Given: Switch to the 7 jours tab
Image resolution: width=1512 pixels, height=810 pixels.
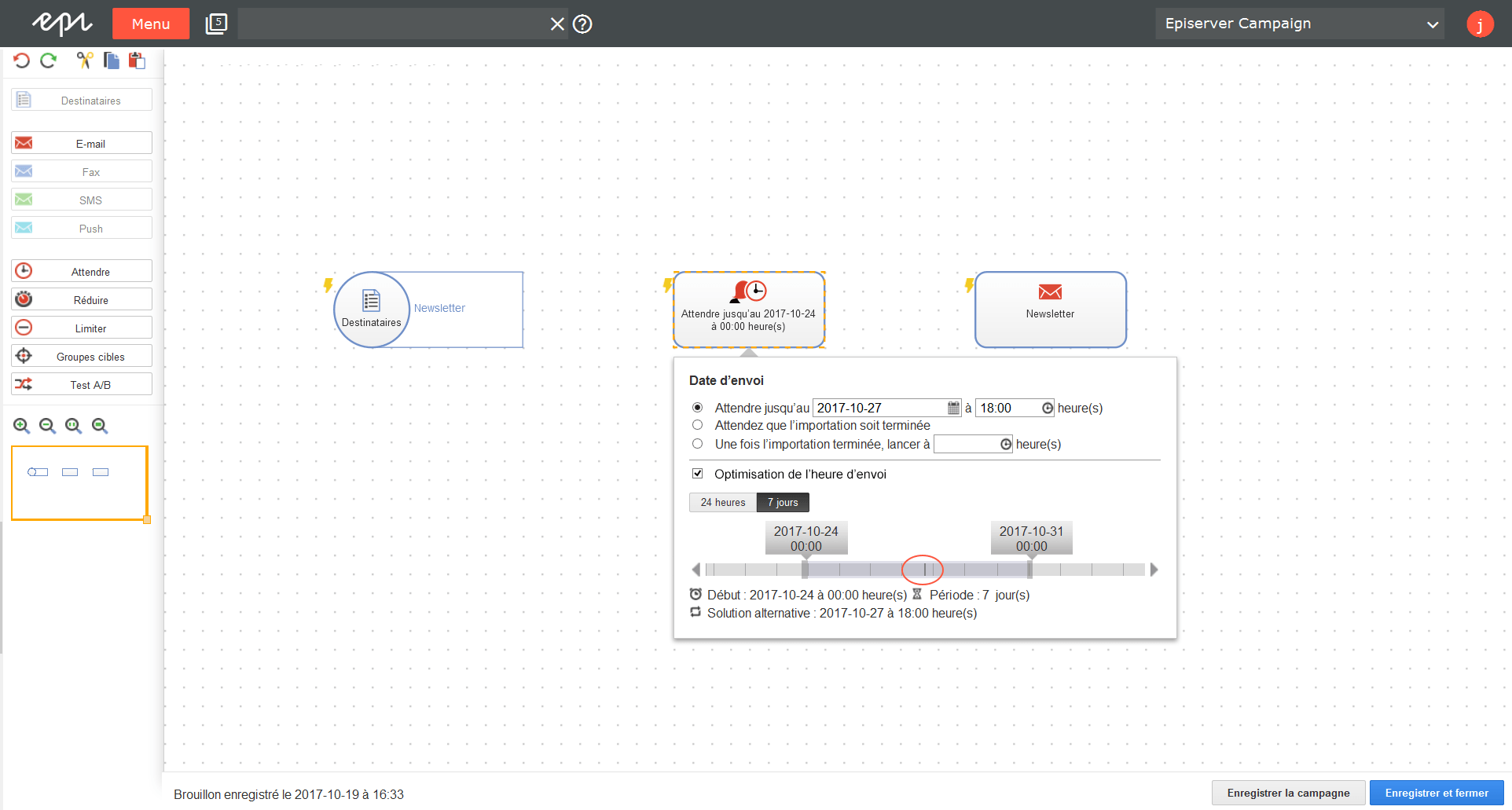Looking at the screenshot, I should coord(783,502).
